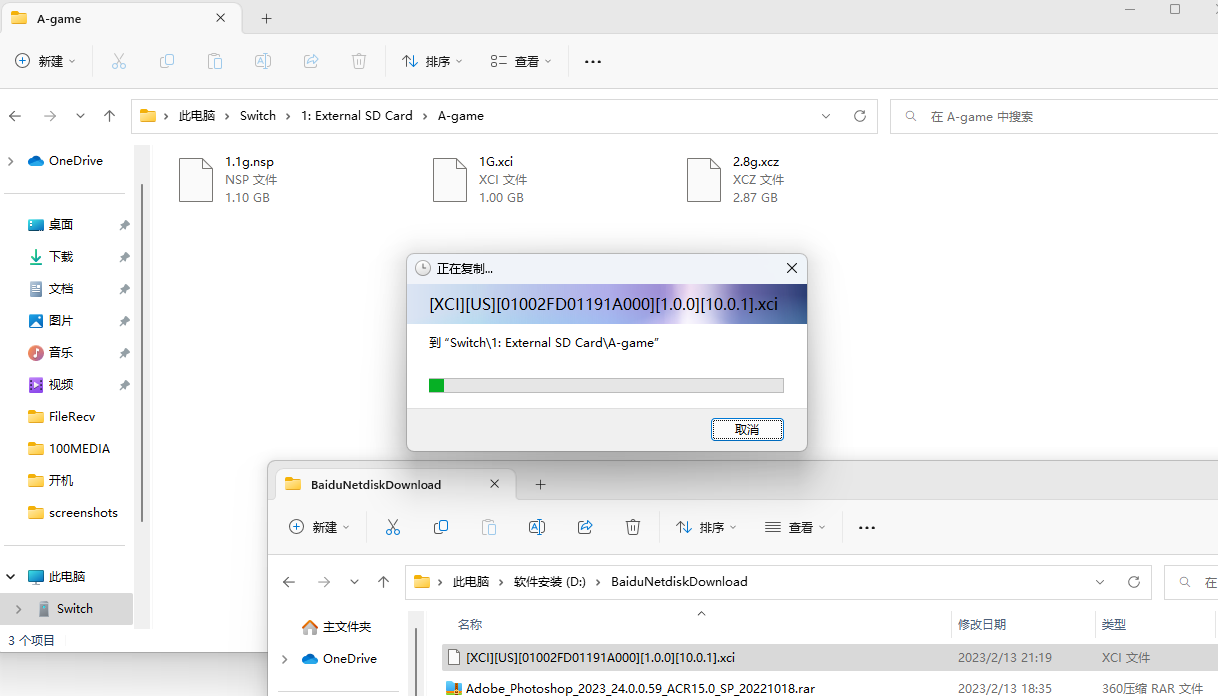
Task: Cancel the copy with the 取消 button
Action: click(746, 429)
